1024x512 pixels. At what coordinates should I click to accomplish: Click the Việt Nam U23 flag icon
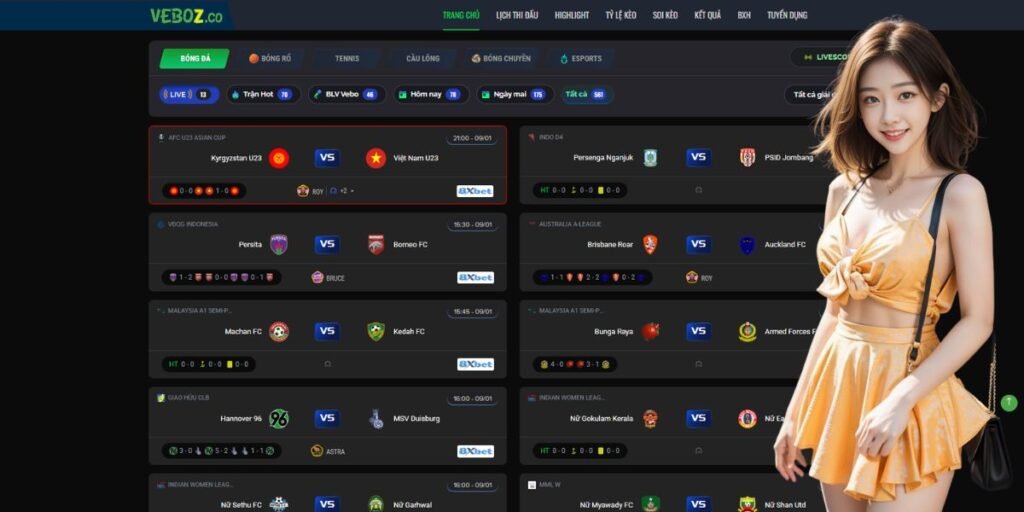point(376,158)
